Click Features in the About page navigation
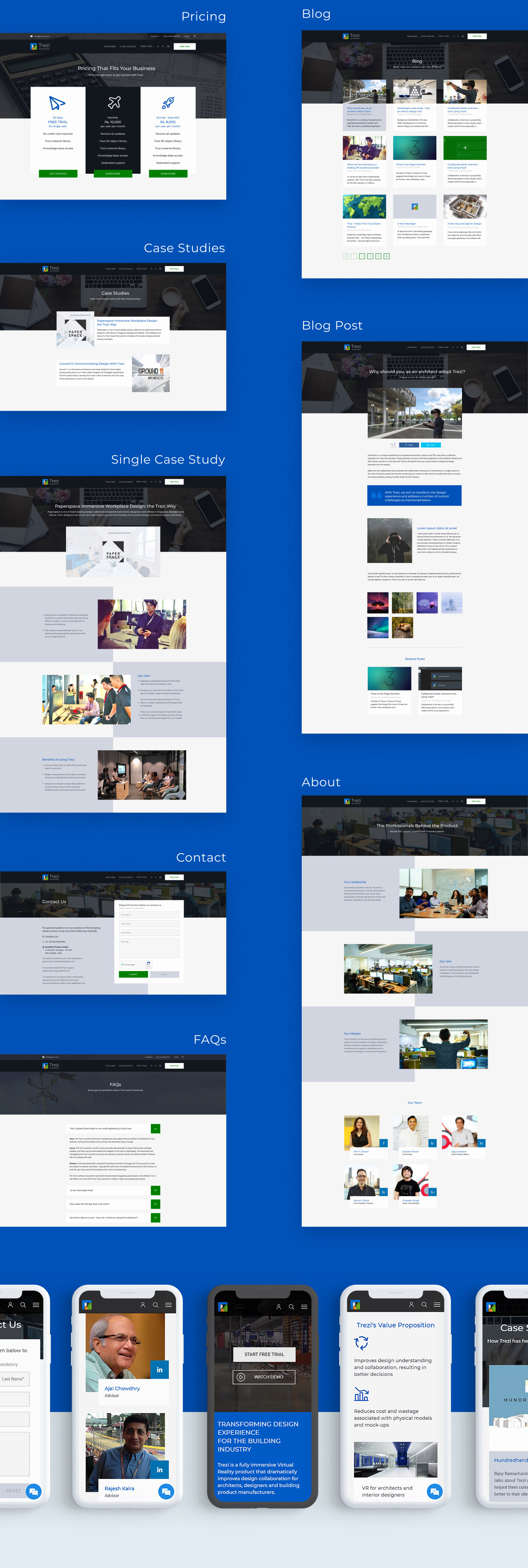This screenshot has height=1568, width=528. (412, 801)
